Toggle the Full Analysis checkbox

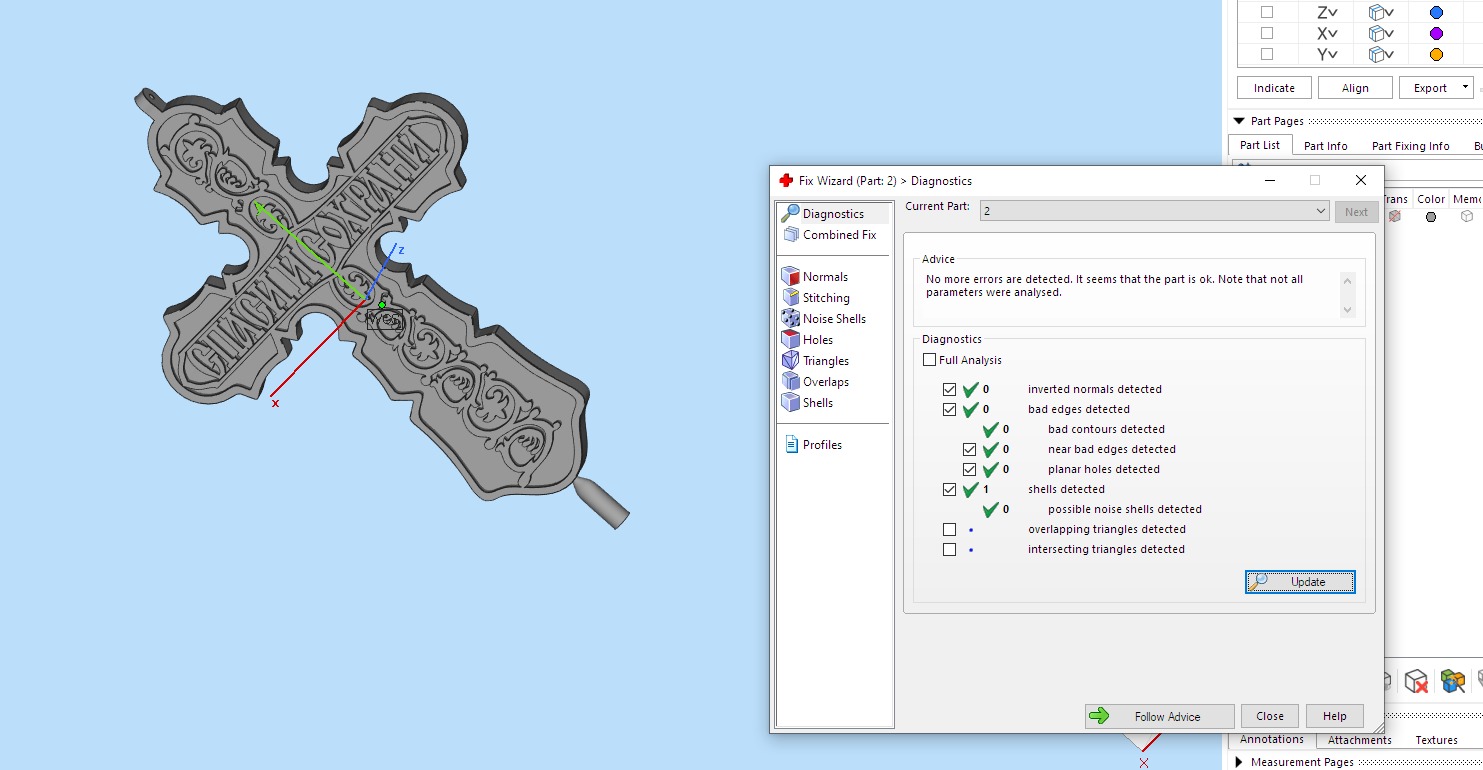pyautogui.click(x=930, y=360)
